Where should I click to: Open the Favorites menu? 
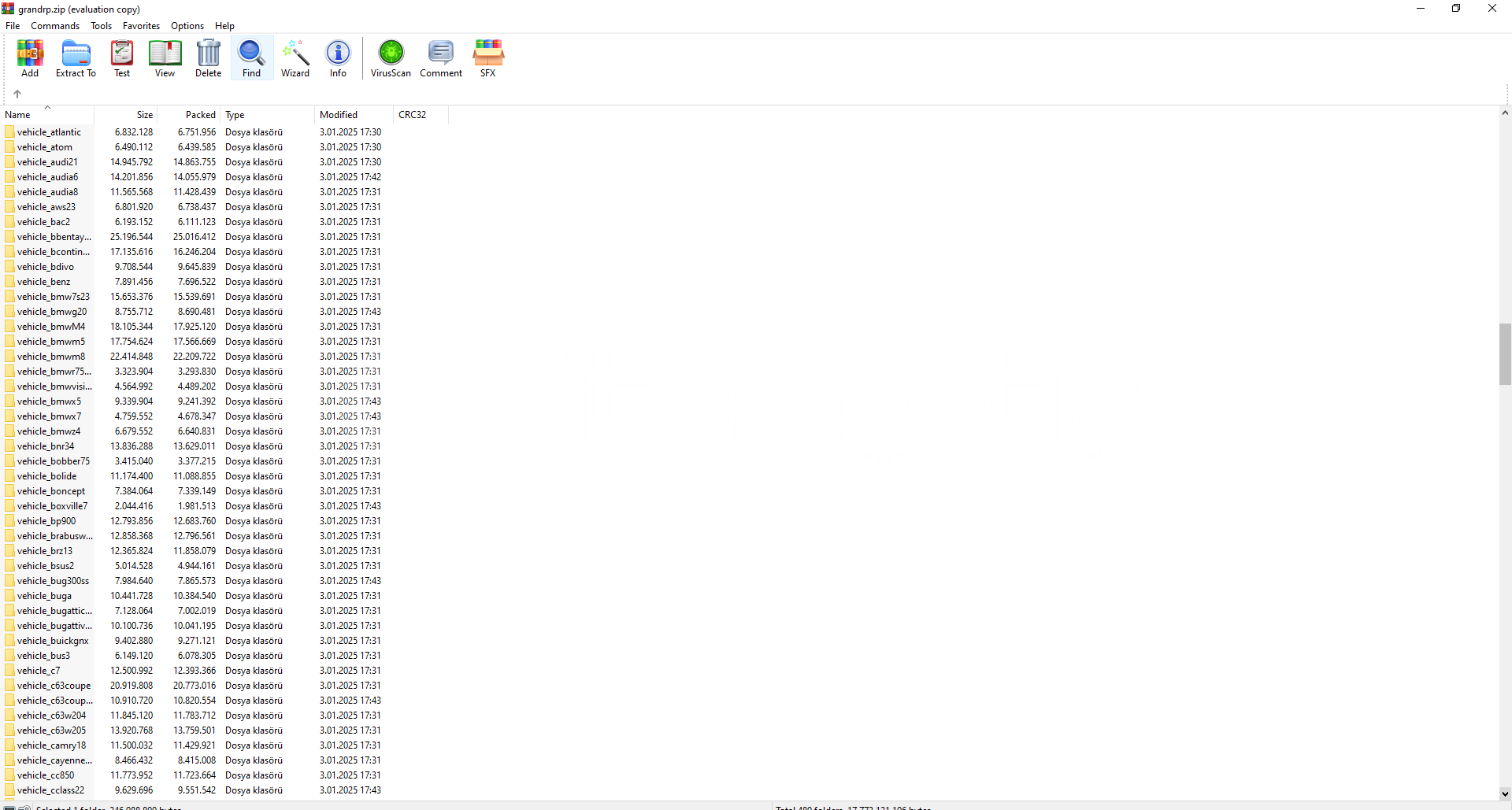(142, 26)
